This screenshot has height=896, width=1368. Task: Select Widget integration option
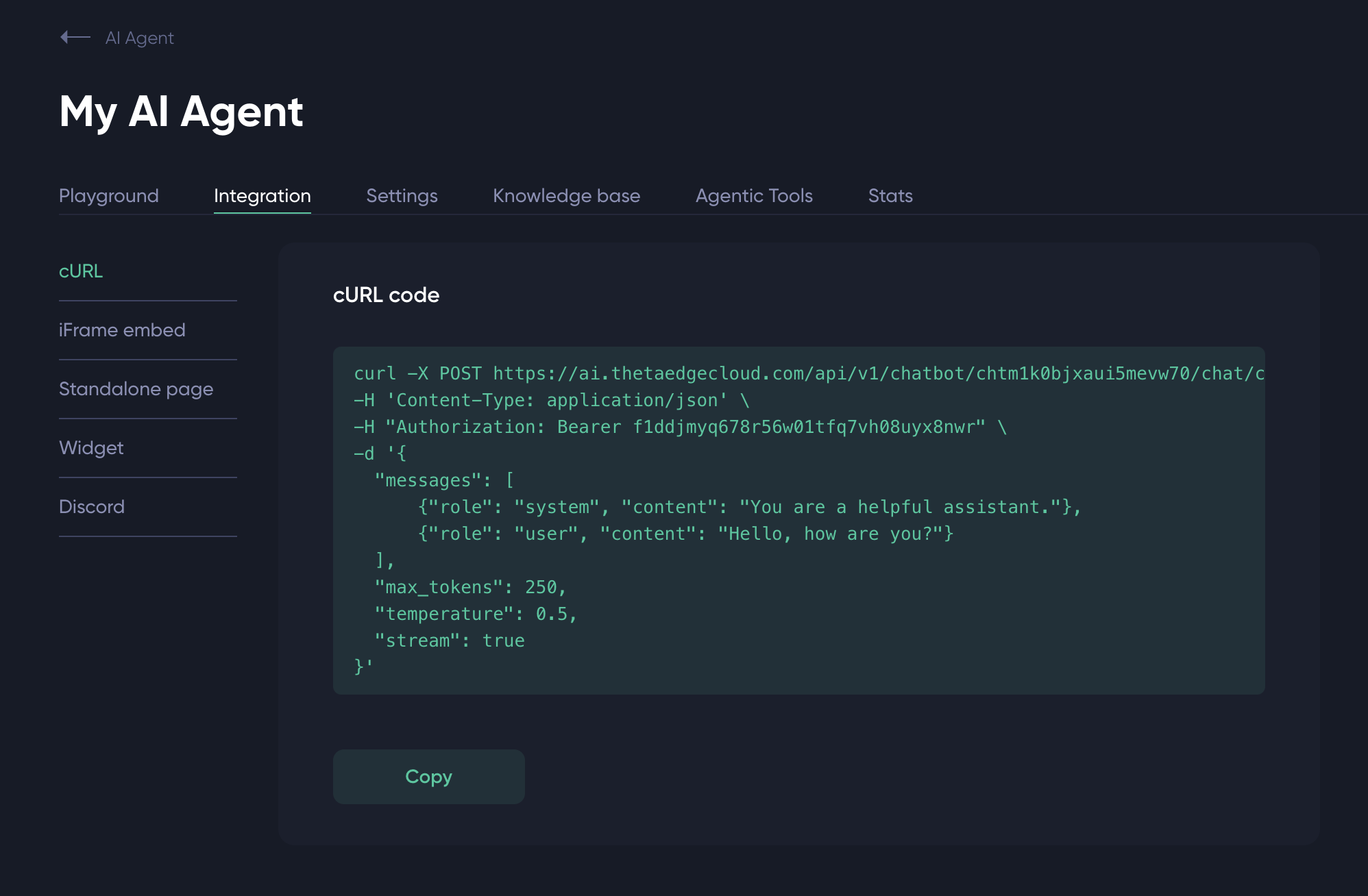pyautogui.click(x=91, y=448)
